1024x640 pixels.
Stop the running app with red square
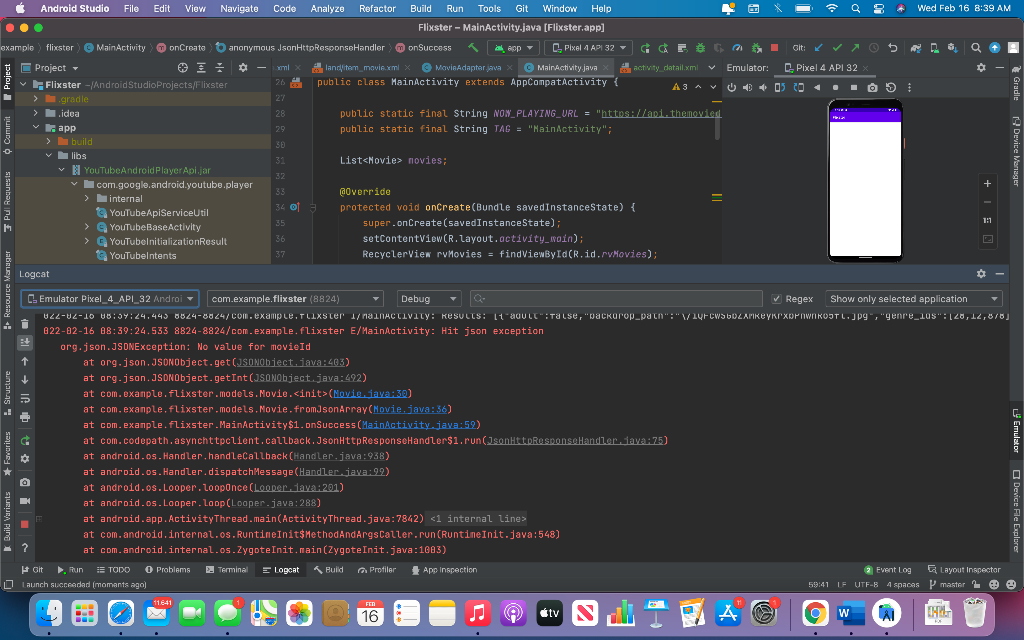pyautogui.click(x=775, y=48)
